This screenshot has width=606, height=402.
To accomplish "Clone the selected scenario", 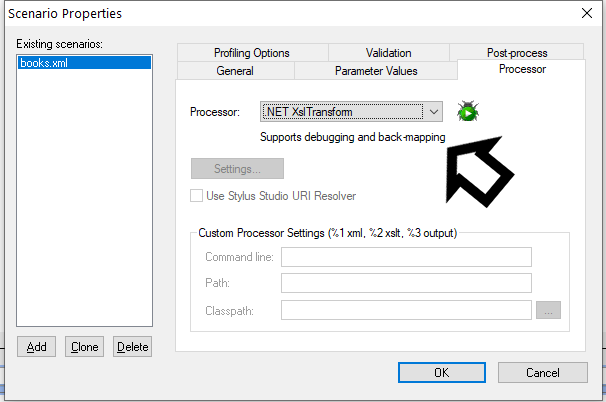I will [84, 347].
